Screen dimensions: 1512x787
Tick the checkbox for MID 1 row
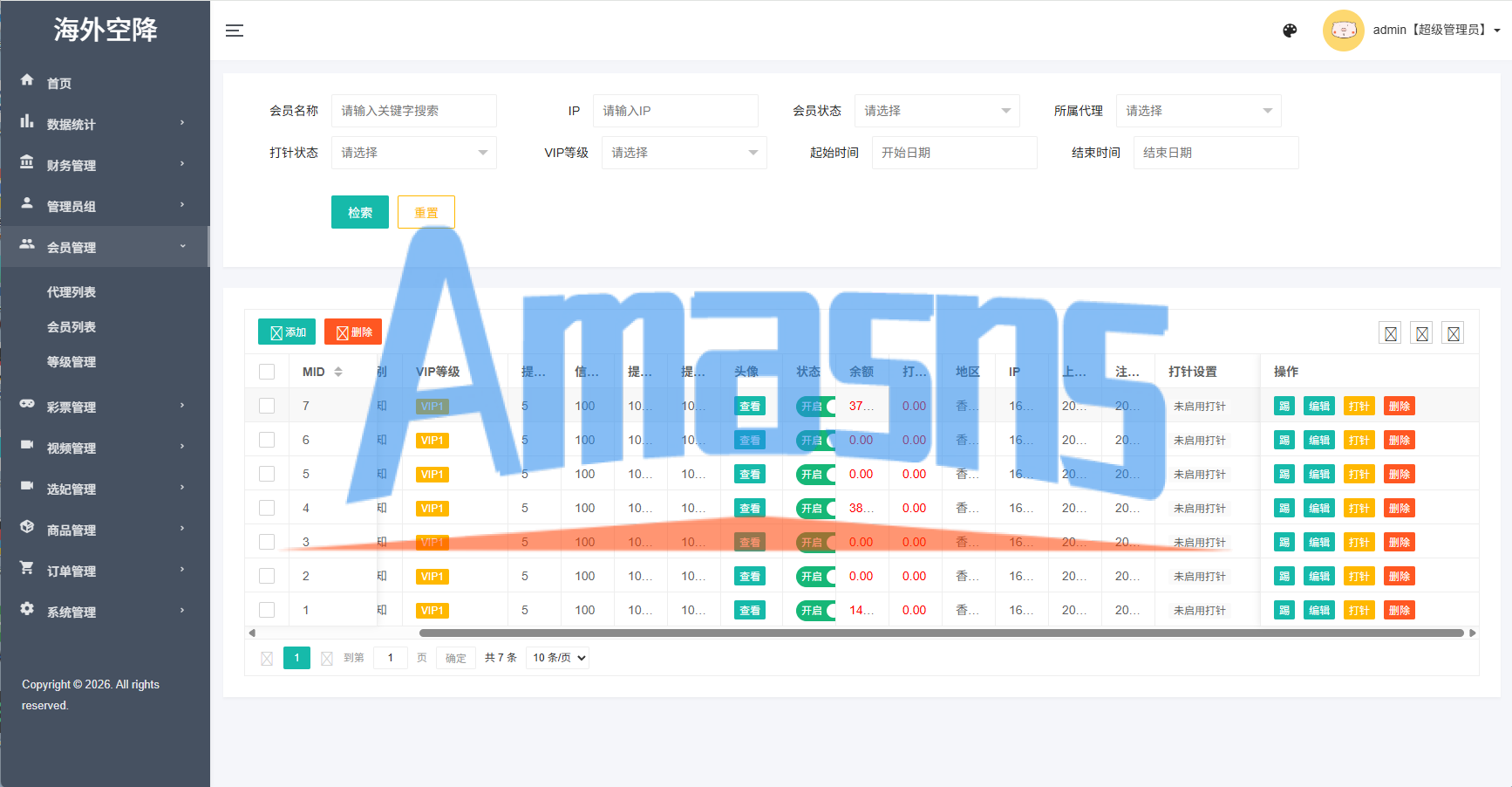(267, 610)
